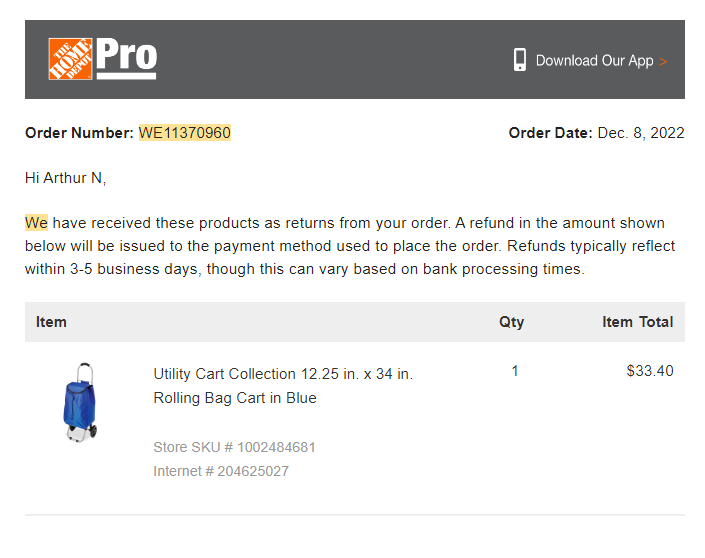Click the Home Depot orange logo
The image size is (705, 558).
click(x=71, y=59)
